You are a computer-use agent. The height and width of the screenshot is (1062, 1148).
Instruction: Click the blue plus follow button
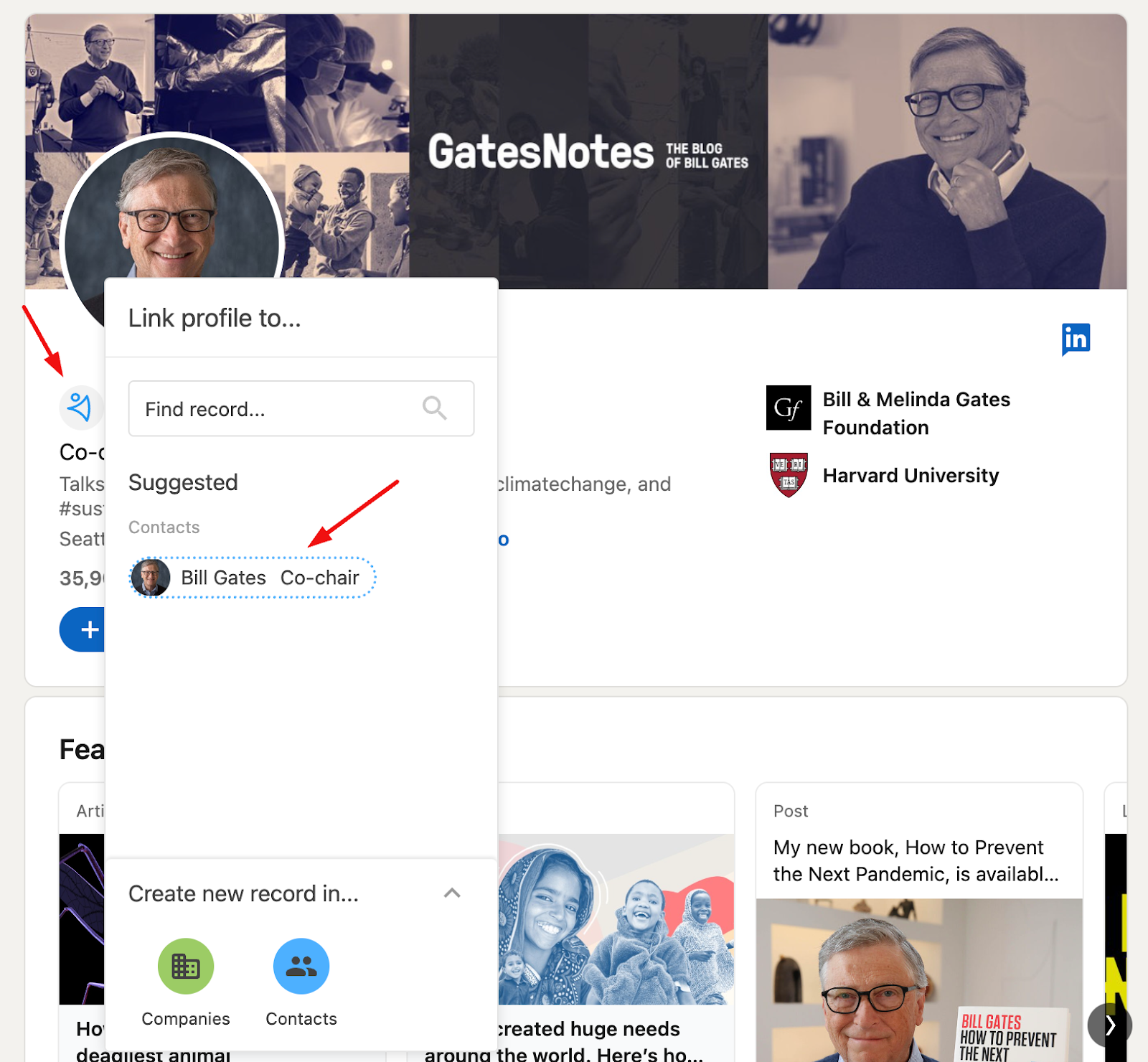coord(83,629)
